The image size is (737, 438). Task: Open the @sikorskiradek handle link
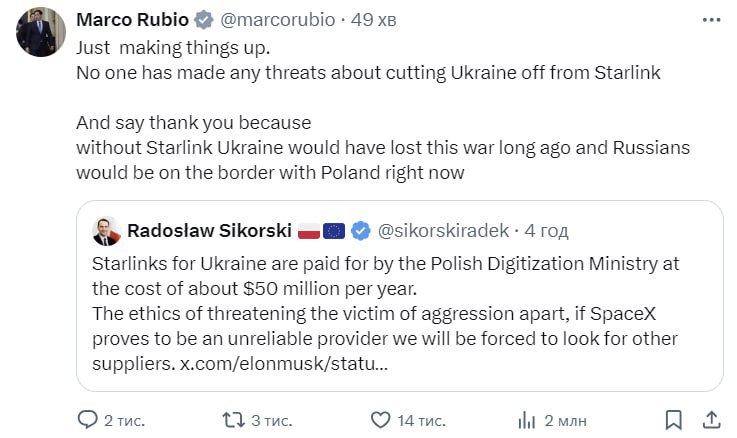tap(441, 231)
